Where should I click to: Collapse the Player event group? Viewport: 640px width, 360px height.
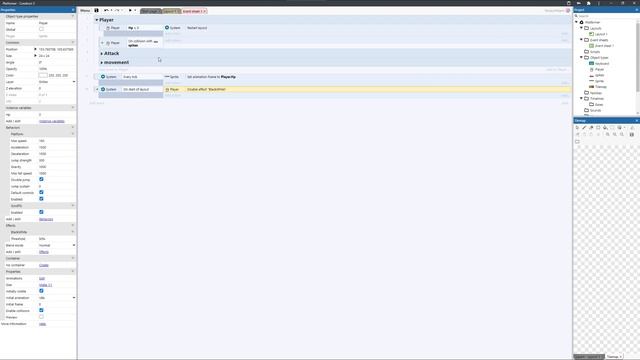[97, 20]
